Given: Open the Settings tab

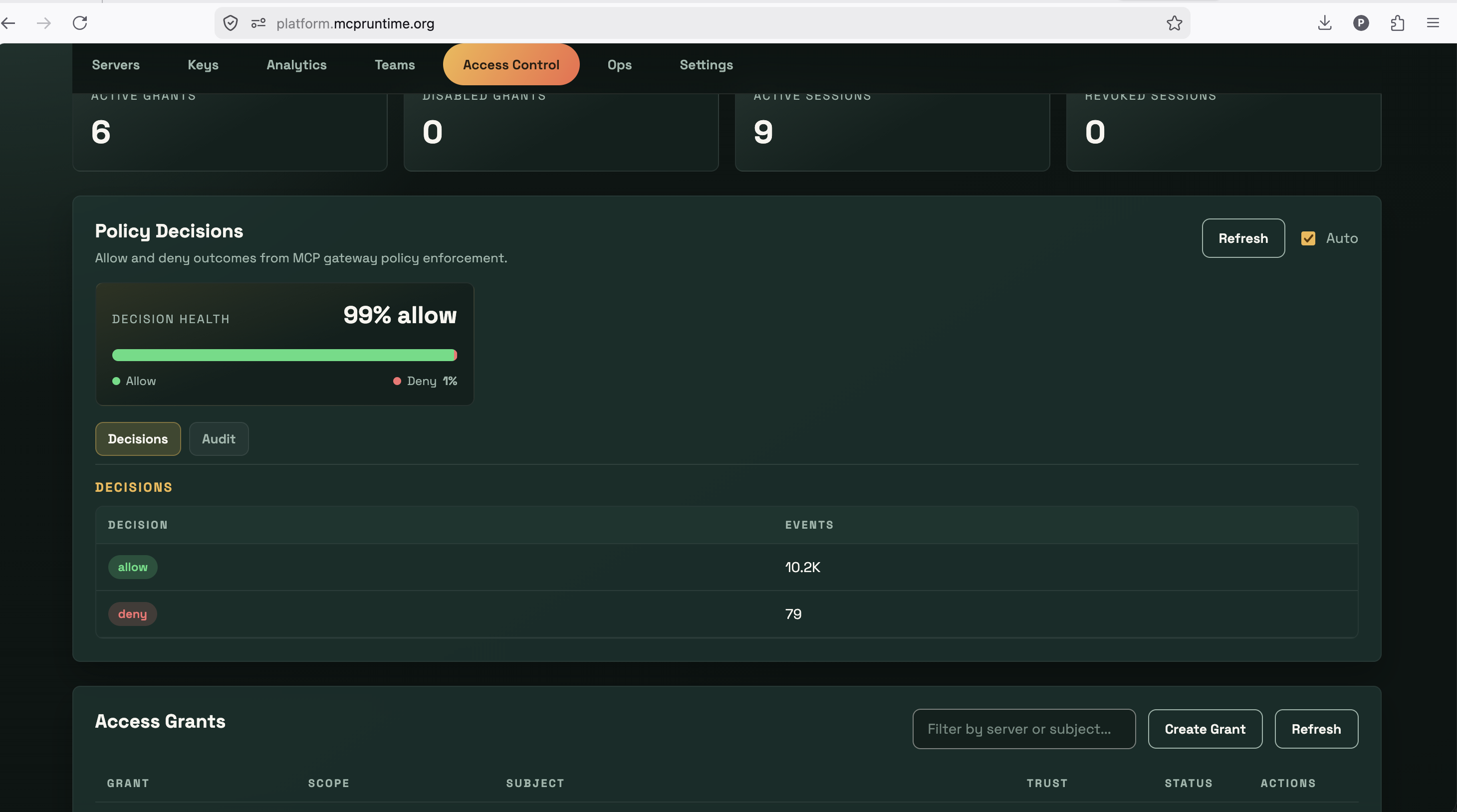Looking at the screenshot, I should pyautogui.click(x=706, y=65).
